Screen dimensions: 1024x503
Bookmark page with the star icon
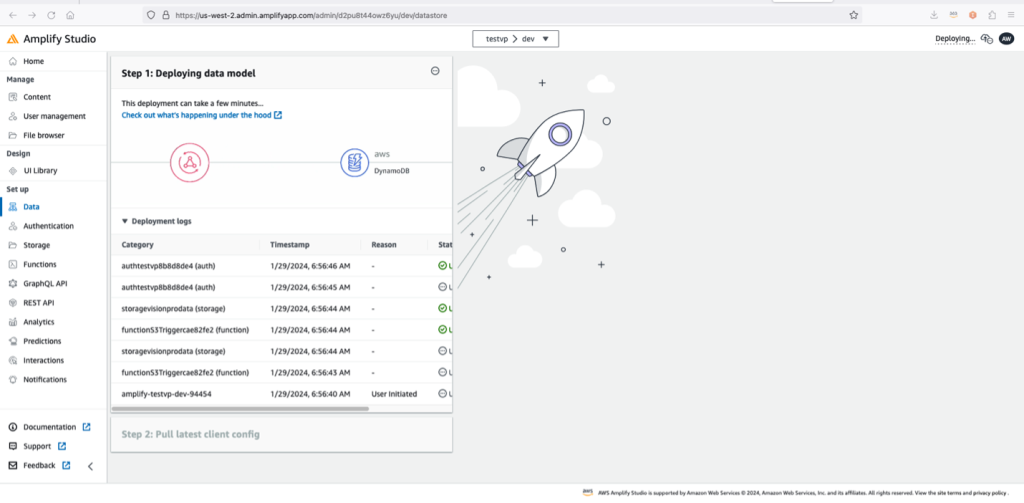coord(854,15)
